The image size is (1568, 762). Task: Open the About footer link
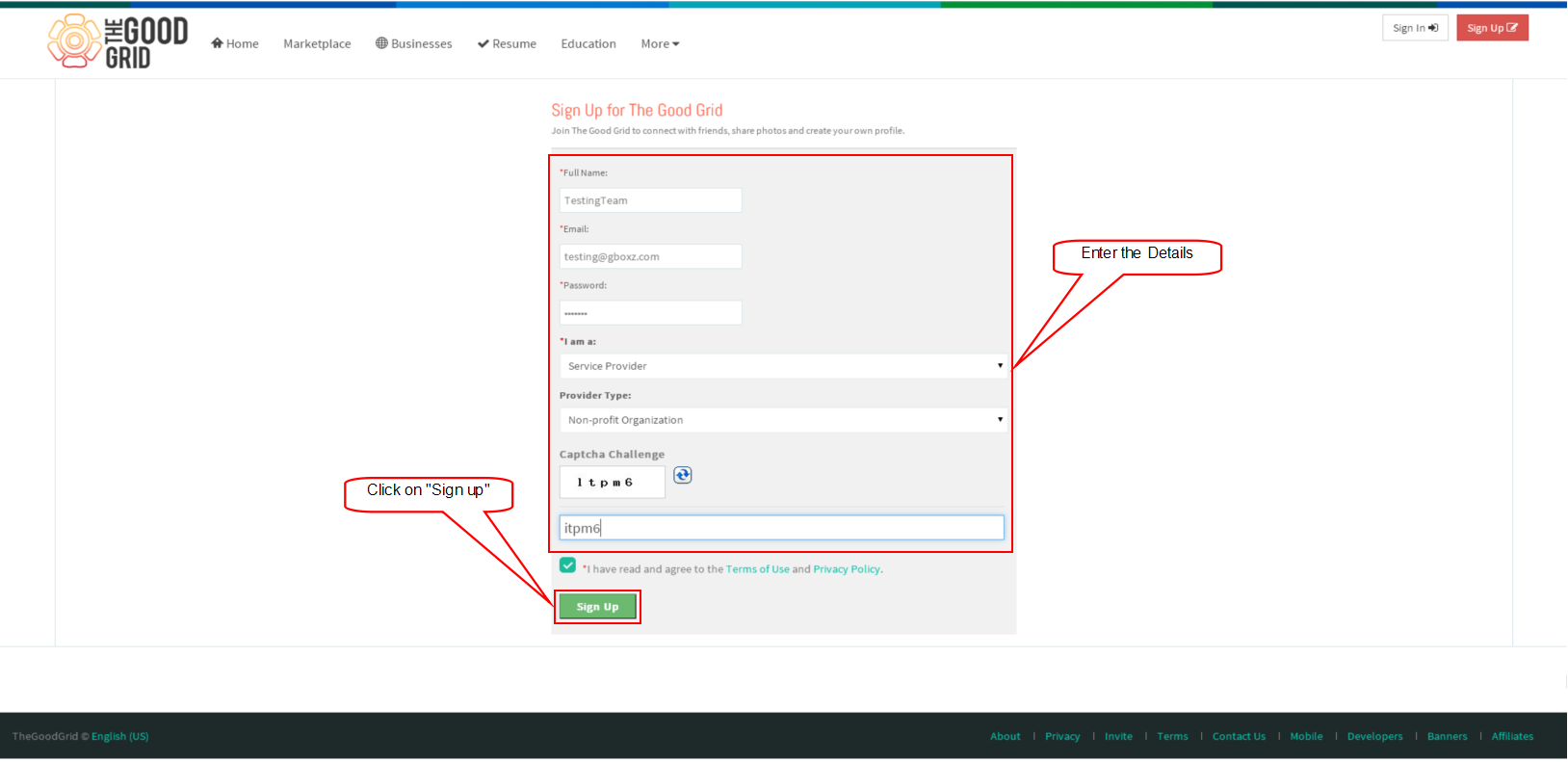1006,736
